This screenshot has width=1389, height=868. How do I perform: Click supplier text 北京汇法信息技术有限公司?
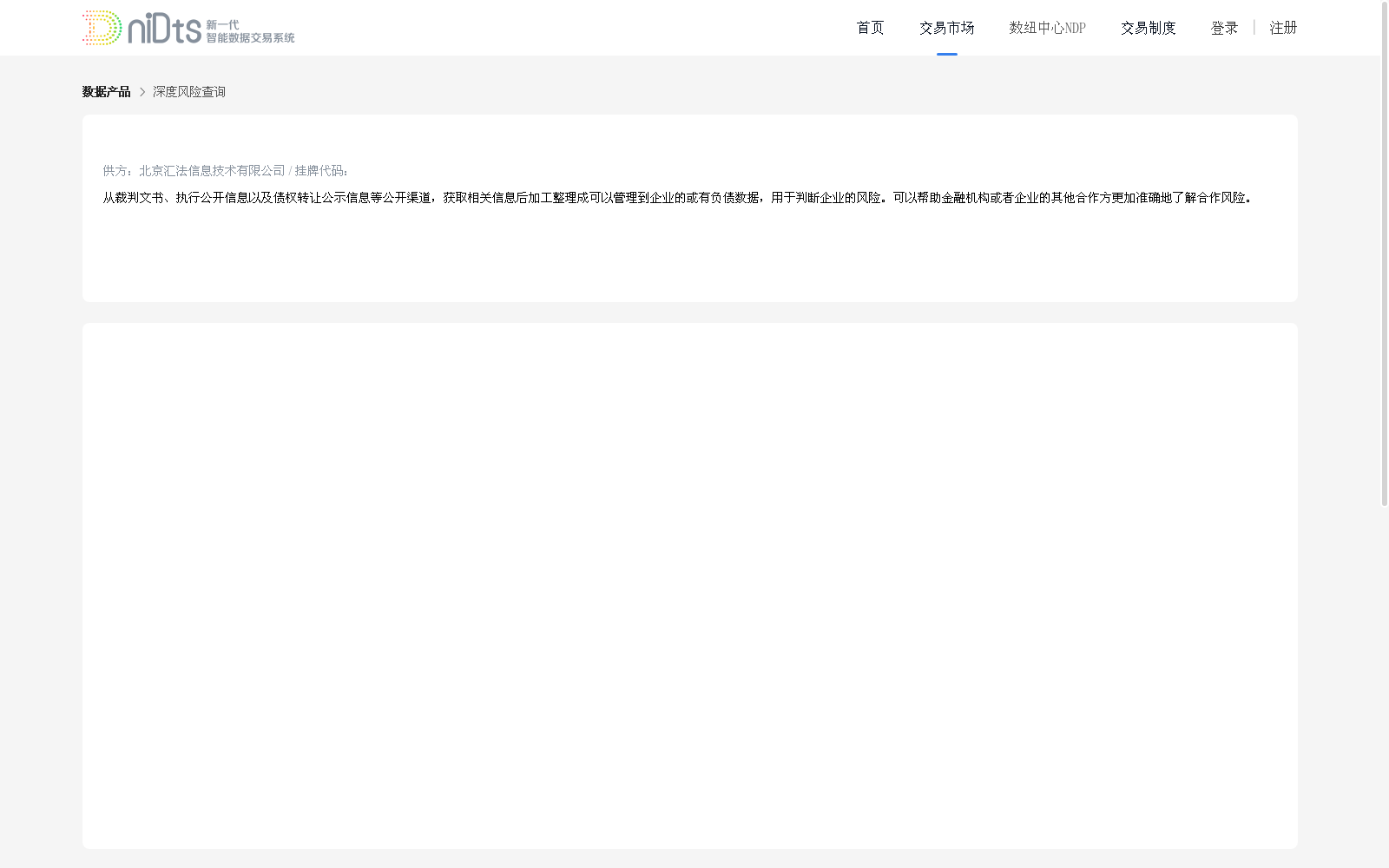coord(212,171)
